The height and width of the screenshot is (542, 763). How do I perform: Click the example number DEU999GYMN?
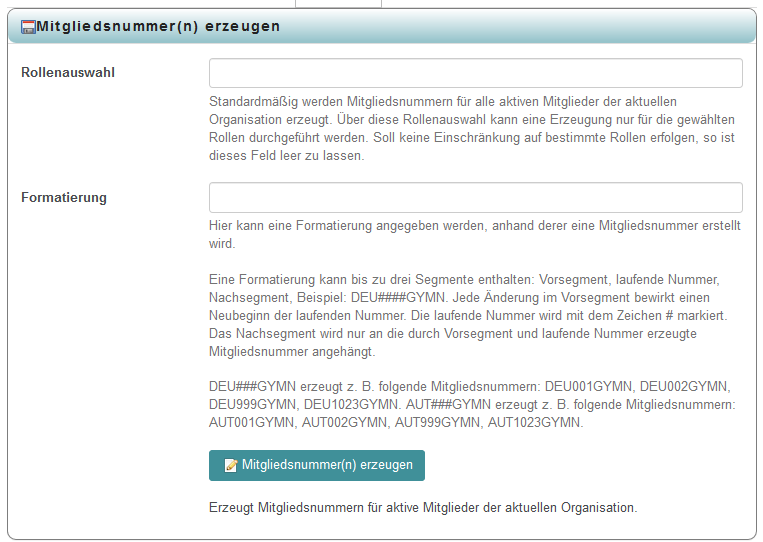253,405
